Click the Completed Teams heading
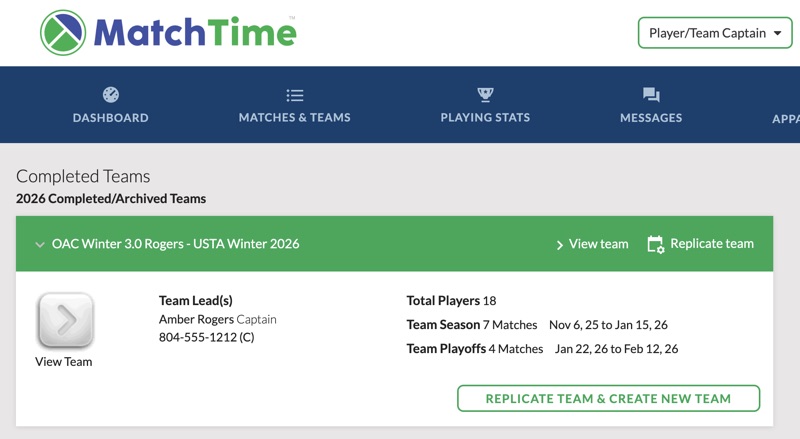Screen dimensions: 800x439 [83, 176]
